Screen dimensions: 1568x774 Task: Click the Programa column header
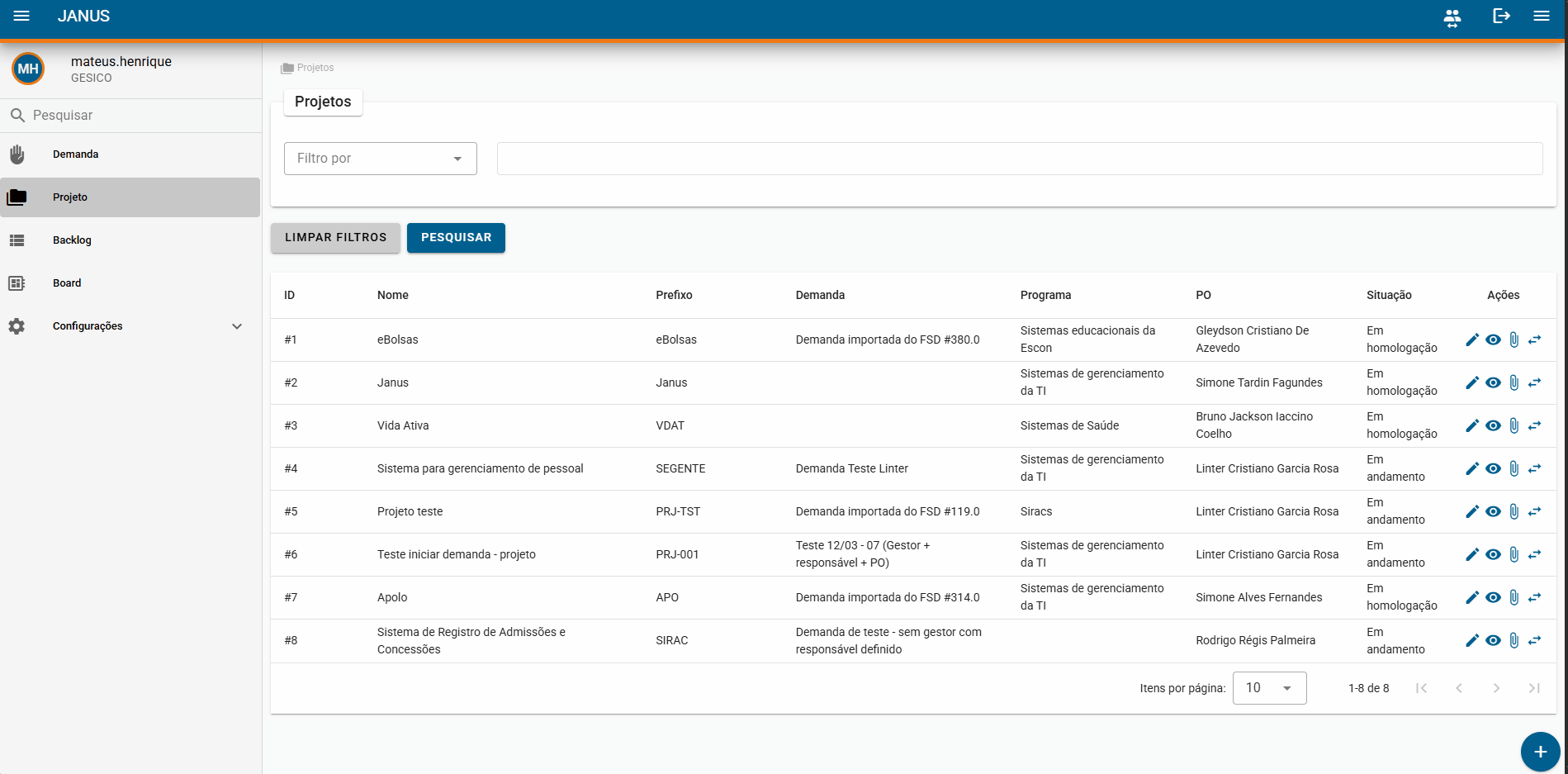pos(1045,295)
